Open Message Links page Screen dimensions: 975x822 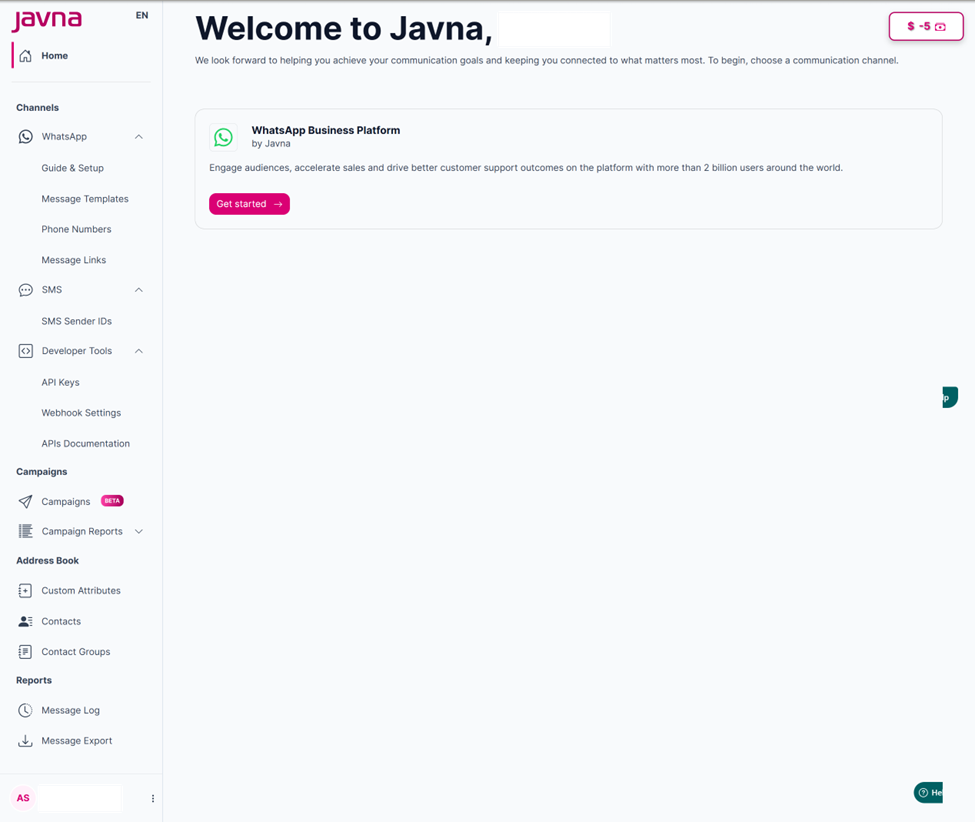point(74,260)
